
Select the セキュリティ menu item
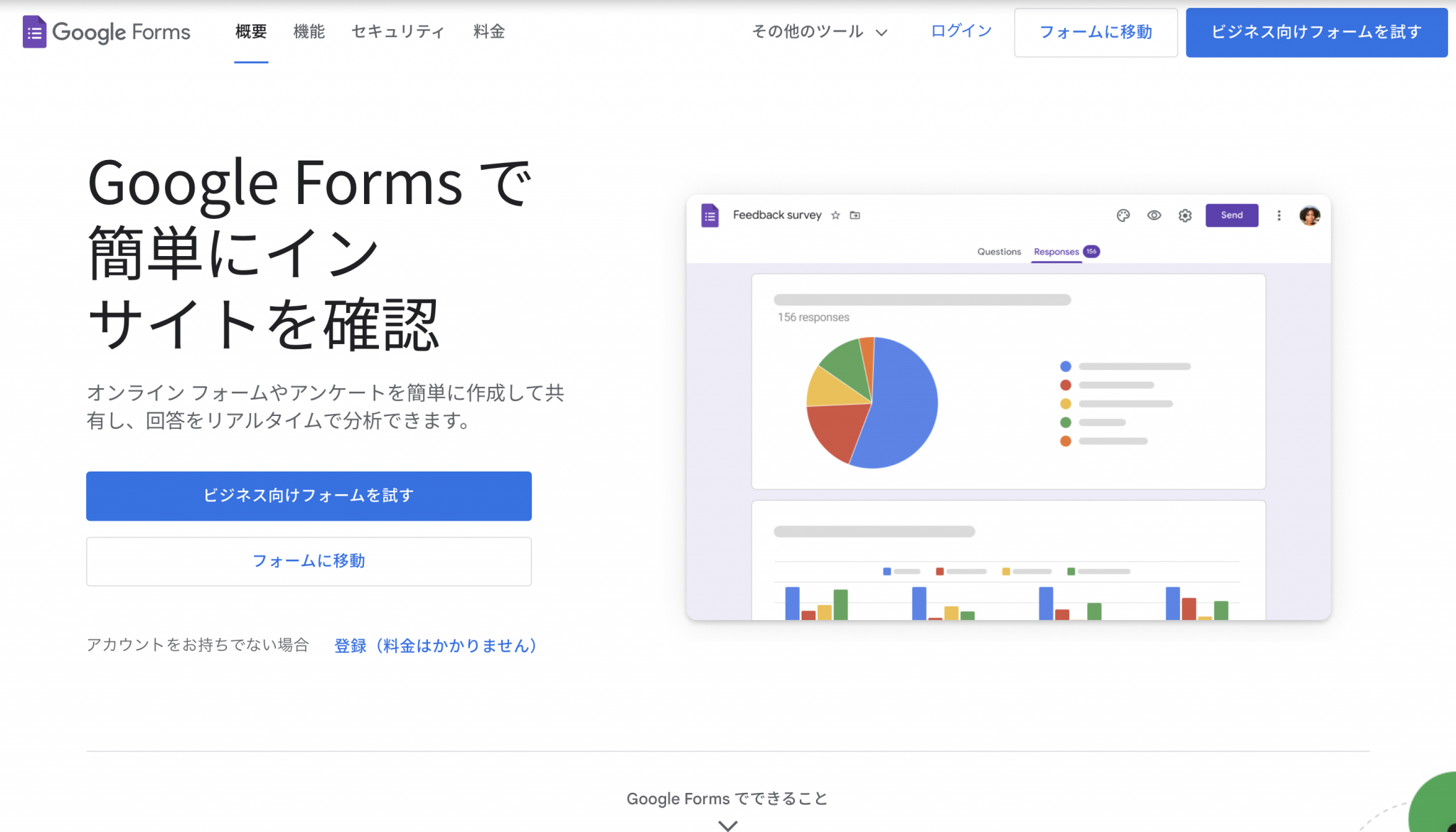pos(397,31)
